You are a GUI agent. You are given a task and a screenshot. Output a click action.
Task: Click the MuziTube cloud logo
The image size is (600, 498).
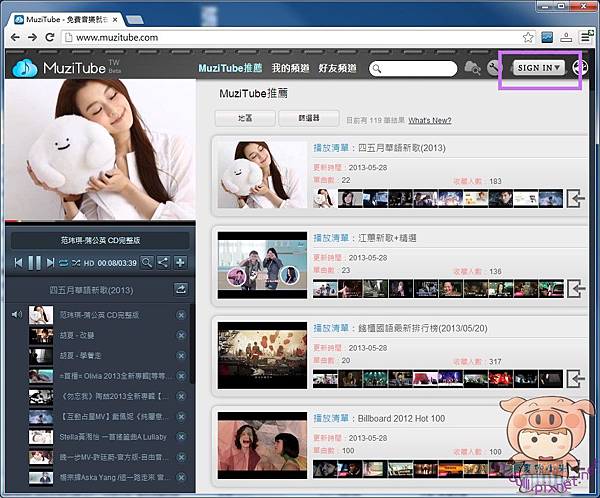coord(25,69)
